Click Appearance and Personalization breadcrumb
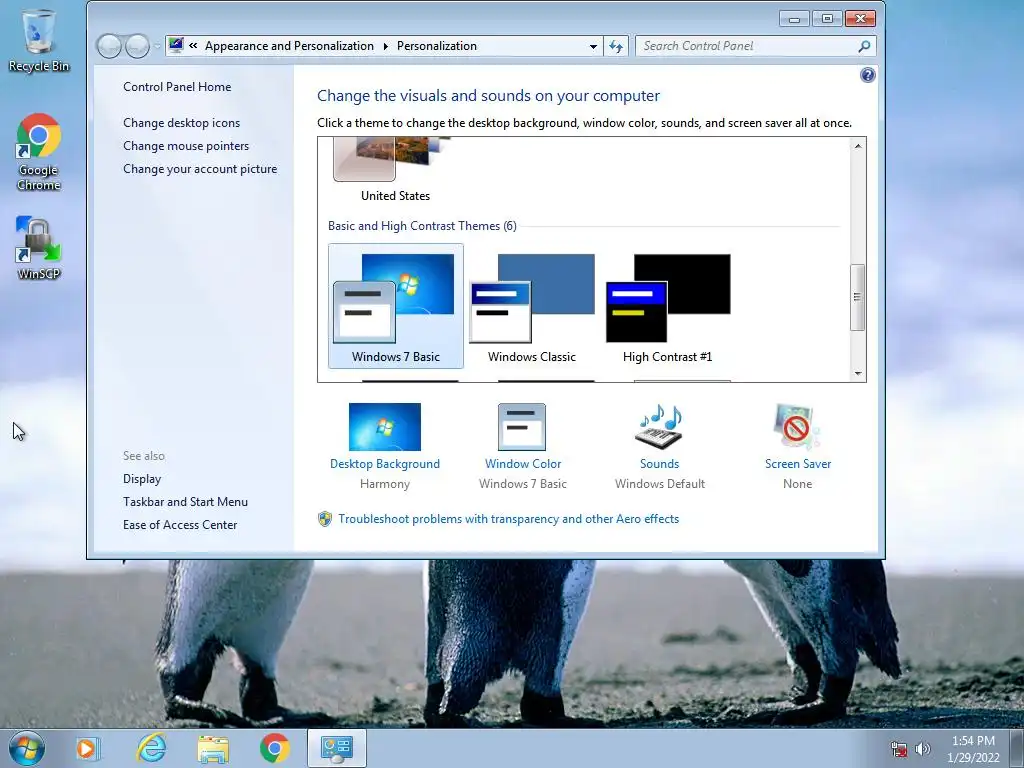 tap(289, 46)
